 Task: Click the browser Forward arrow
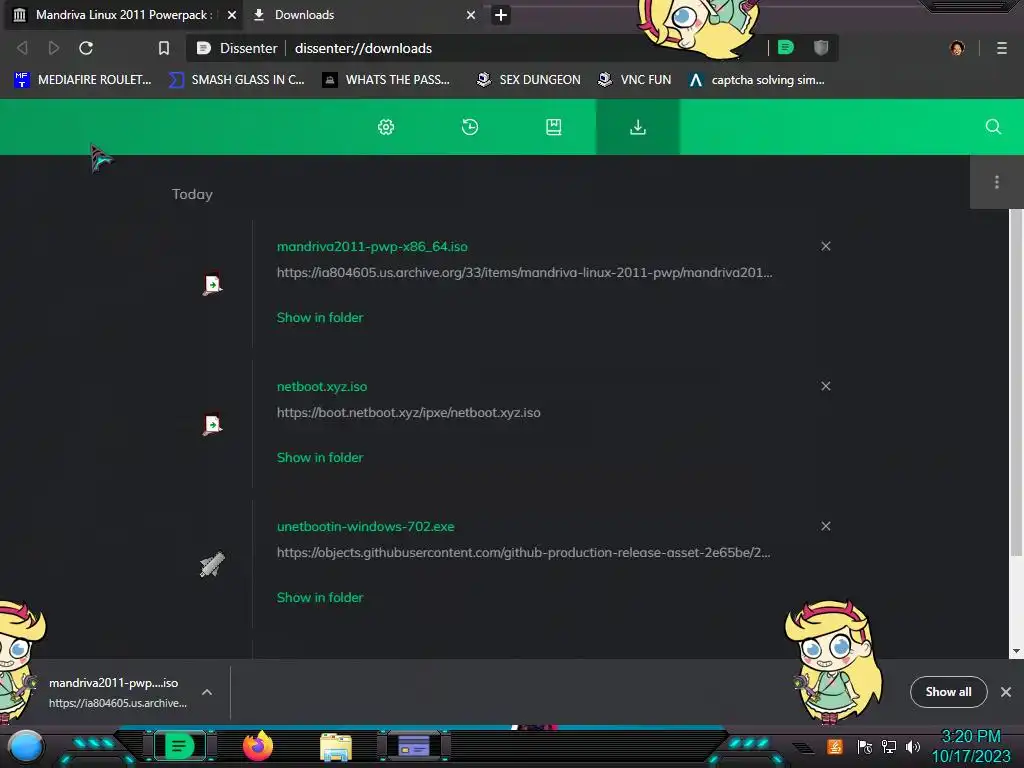coord(54,48)
